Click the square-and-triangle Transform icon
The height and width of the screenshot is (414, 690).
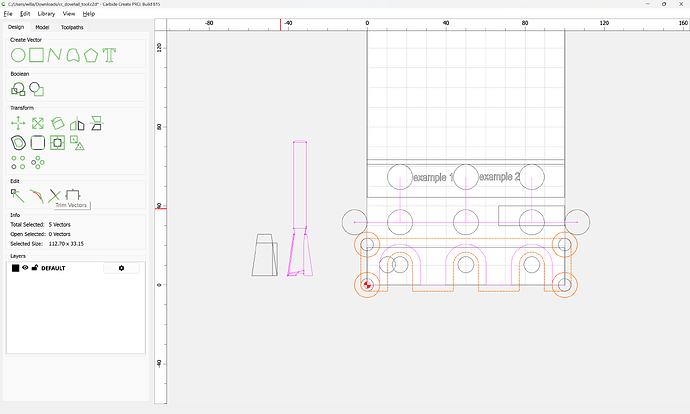[x=77, y=143]
